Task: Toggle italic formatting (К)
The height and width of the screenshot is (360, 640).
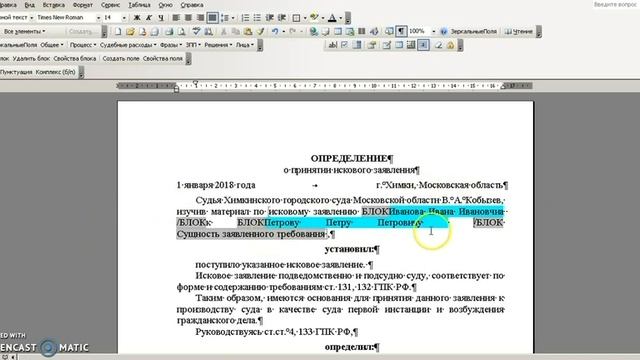Action: point(149,18)
